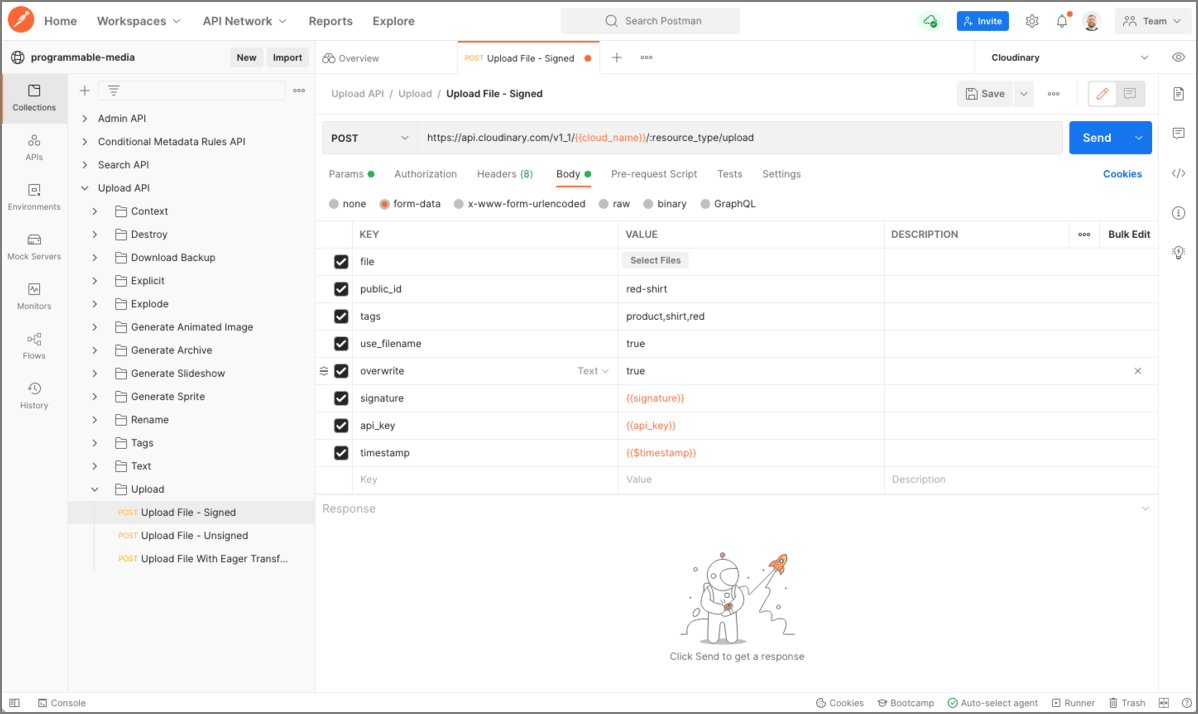Screen dimensions: 1198x714
Task: Open the Pre-request Script tab
Action: click(x=654, y=174)
